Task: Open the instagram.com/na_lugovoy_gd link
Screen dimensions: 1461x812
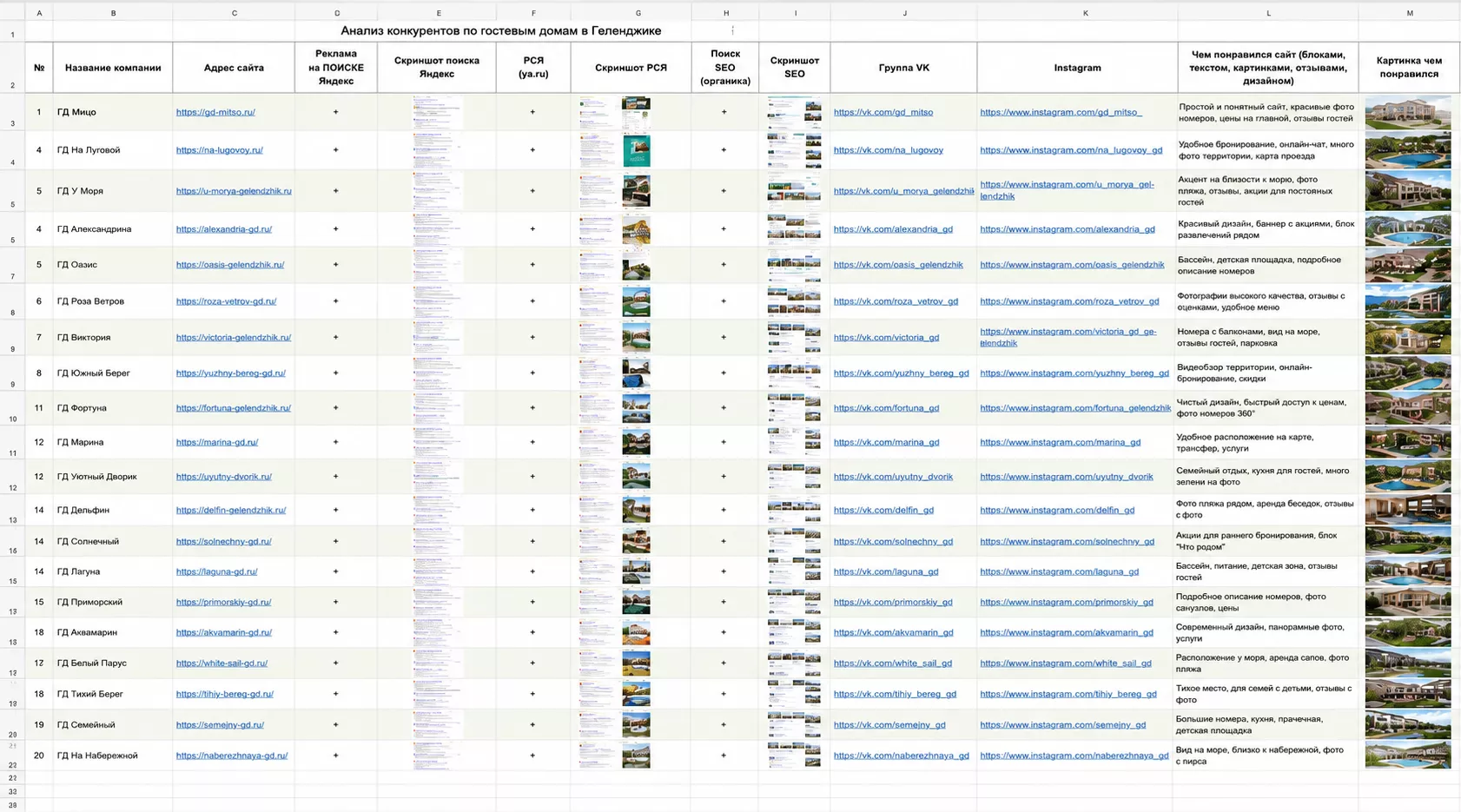Action: pyautogui.click(x=1071, y=150)
